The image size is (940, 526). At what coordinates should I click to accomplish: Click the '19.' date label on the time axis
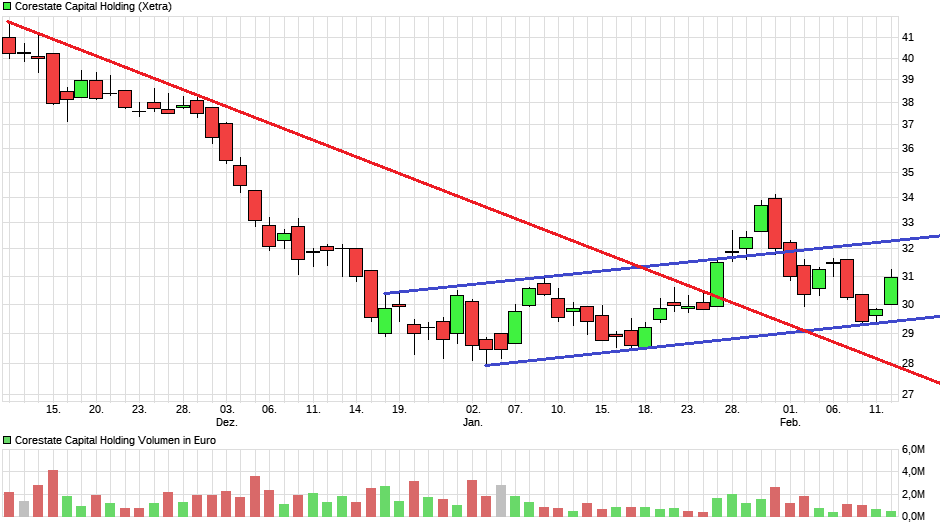[x=399, y=409]
